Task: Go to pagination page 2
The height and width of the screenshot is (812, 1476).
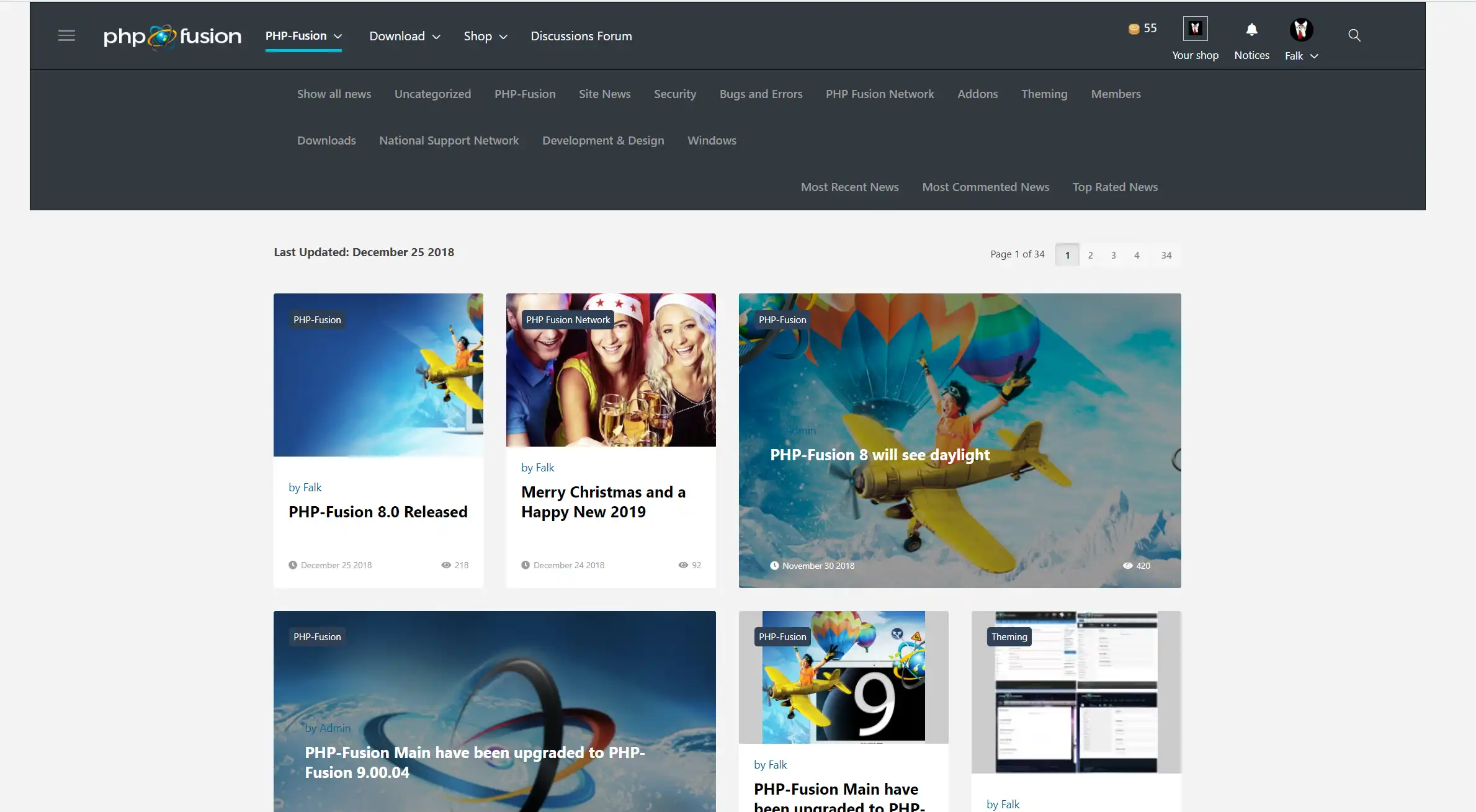Action: pos(1090,255)
